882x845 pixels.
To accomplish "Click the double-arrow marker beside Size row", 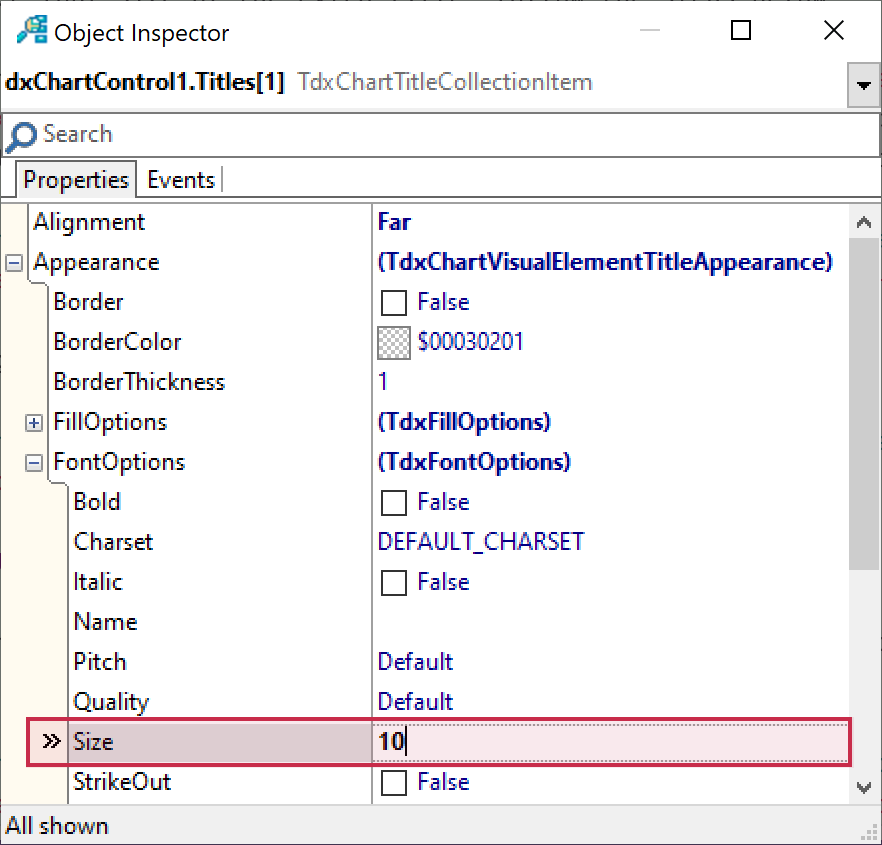I will click(51, 742).
